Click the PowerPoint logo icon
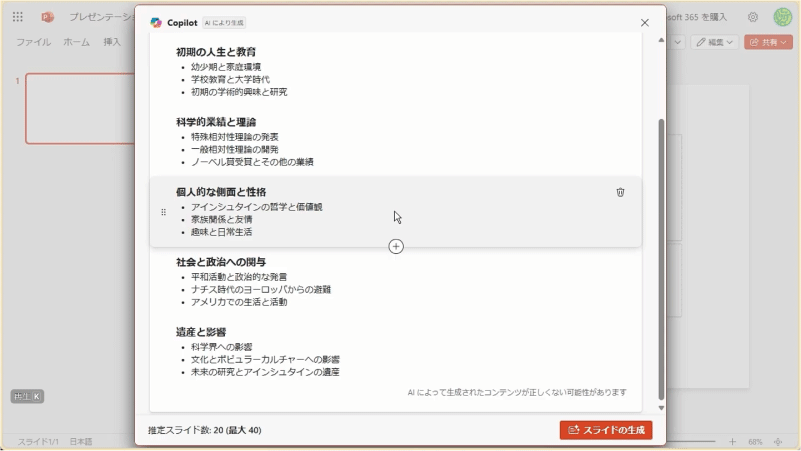801x451 pixels. pos(47,17)
